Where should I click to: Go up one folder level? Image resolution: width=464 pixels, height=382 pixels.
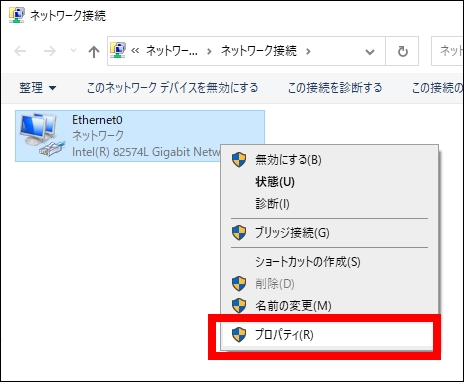point(94,51)
